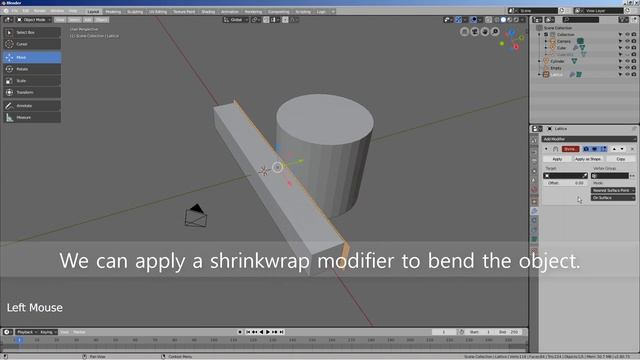
Task: Select the Move tool
Action: tap(32, 58)
